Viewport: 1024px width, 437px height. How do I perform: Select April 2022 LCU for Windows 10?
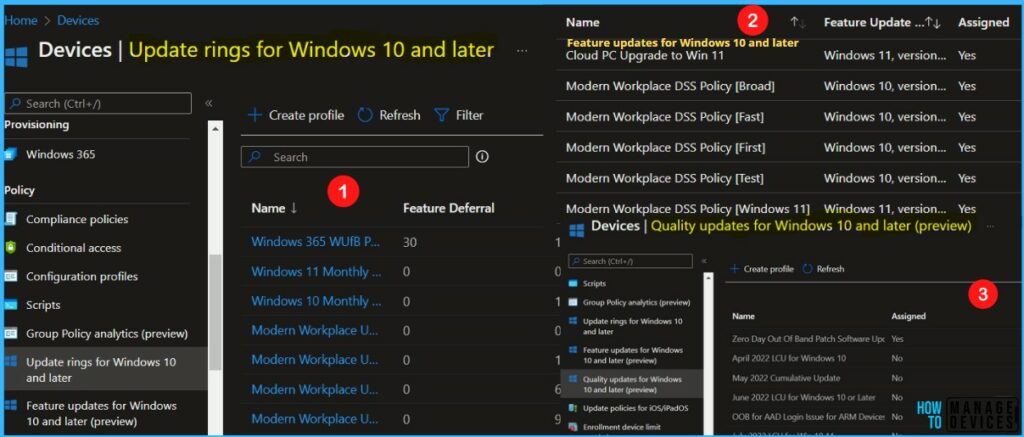[872, 358]
